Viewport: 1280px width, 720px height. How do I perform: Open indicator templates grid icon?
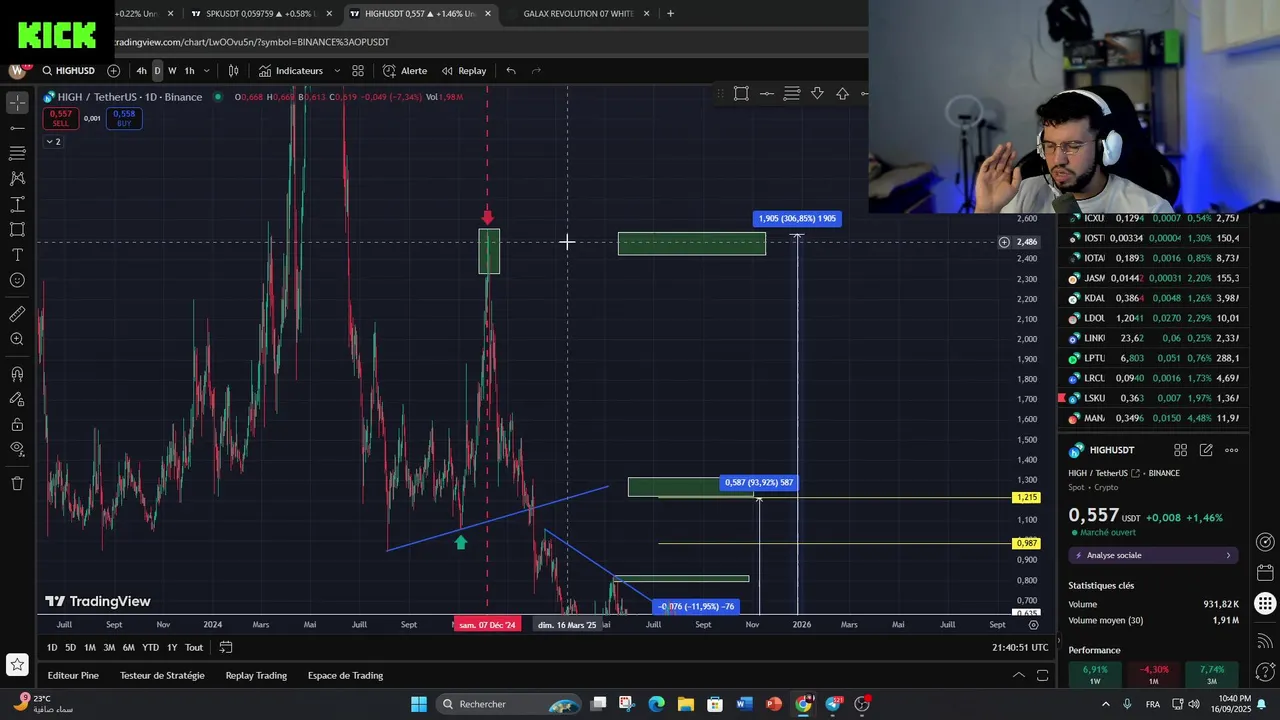point(358,71)
